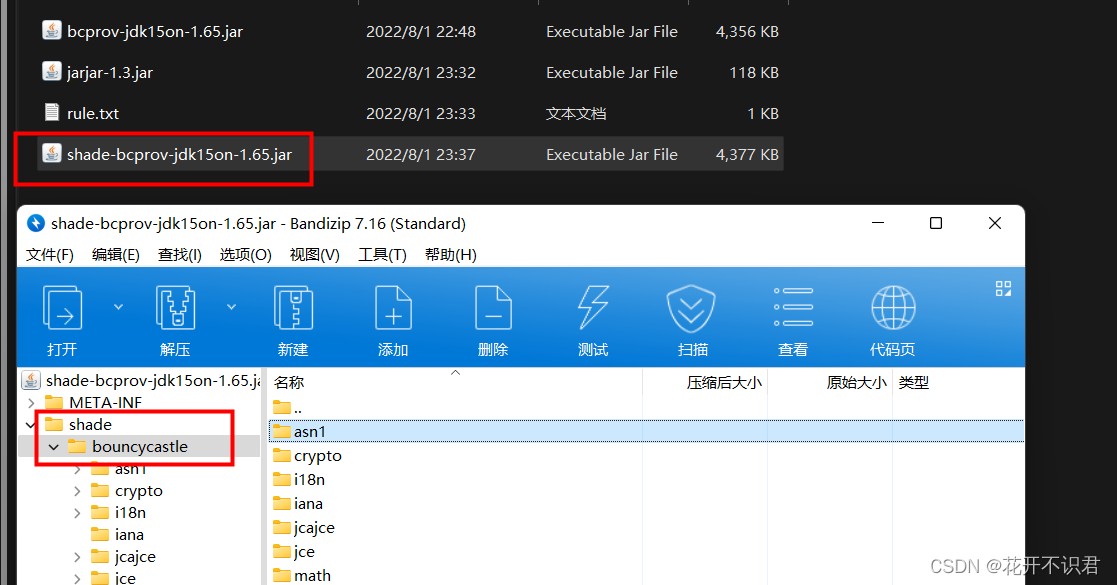
Task: Open the 帮助(H) menu
Action: pyautogui.click(x=450, y=254)
